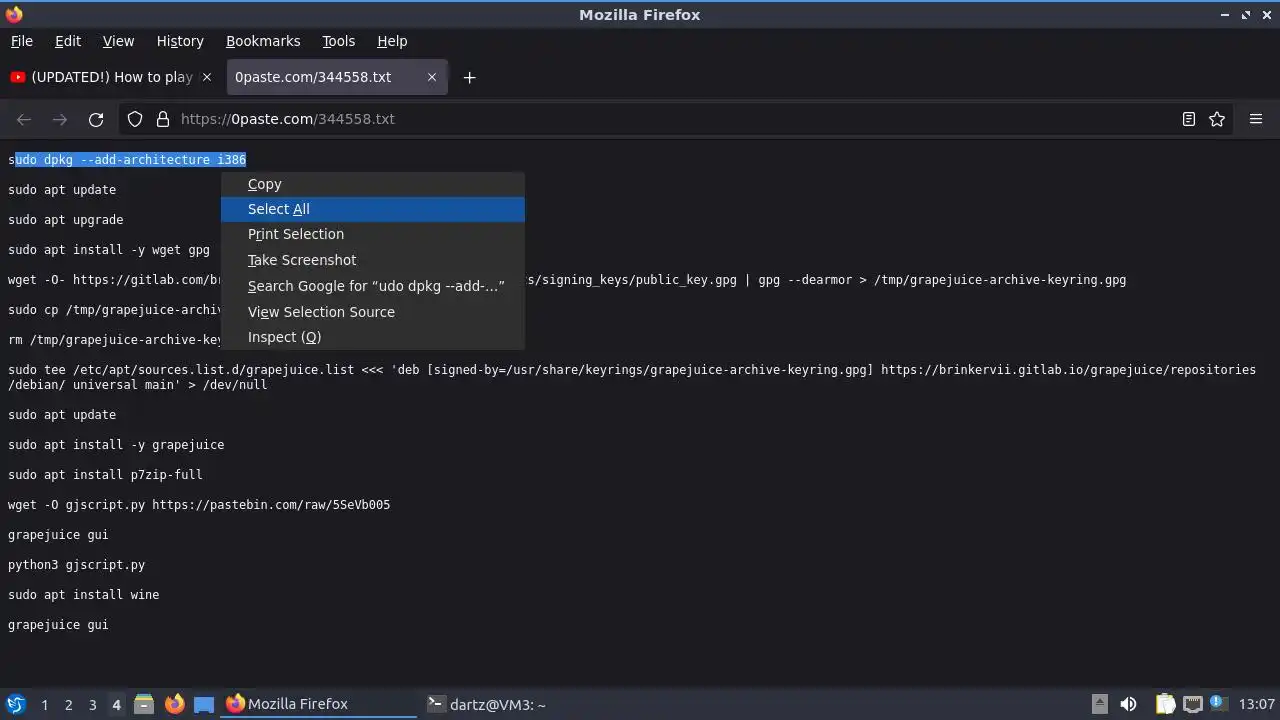Choose Inspect (Q) in context menu
The image size is (1280, 720).
pos(372,337)
